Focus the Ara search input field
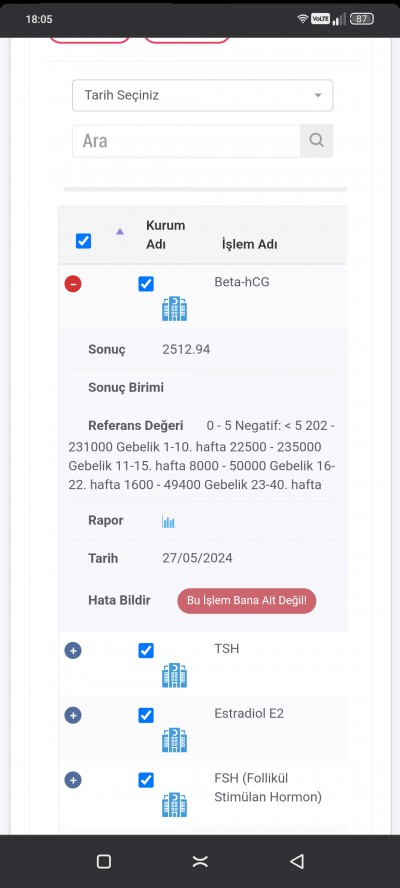400x888 pixels. [186, 141]
